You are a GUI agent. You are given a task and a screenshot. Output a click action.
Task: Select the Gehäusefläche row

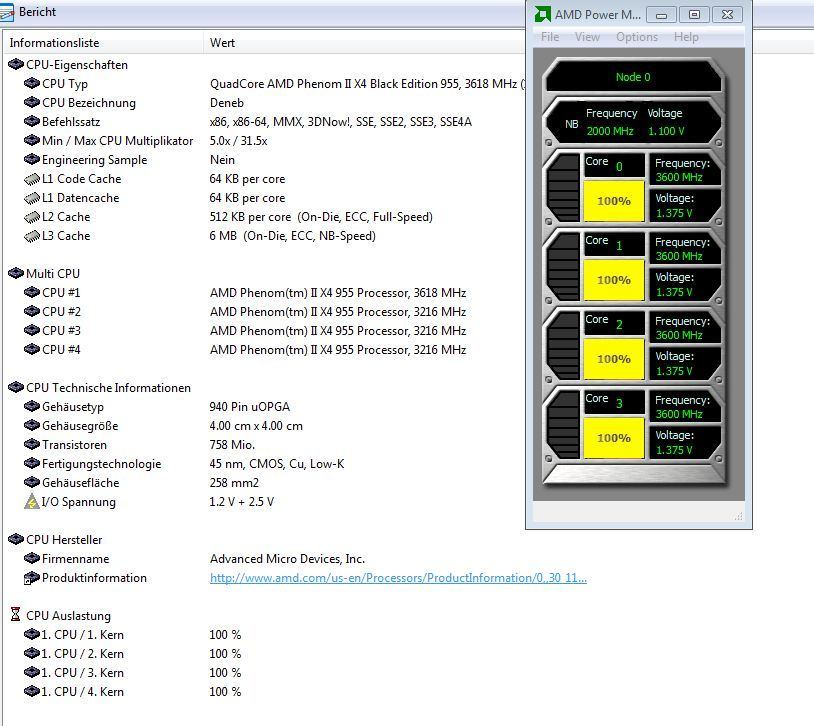tap(141, 483)
